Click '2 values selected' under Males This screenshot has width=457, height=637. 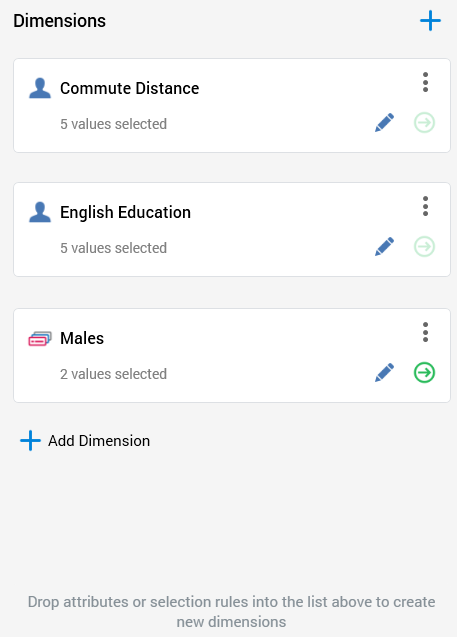pos(113,374)
